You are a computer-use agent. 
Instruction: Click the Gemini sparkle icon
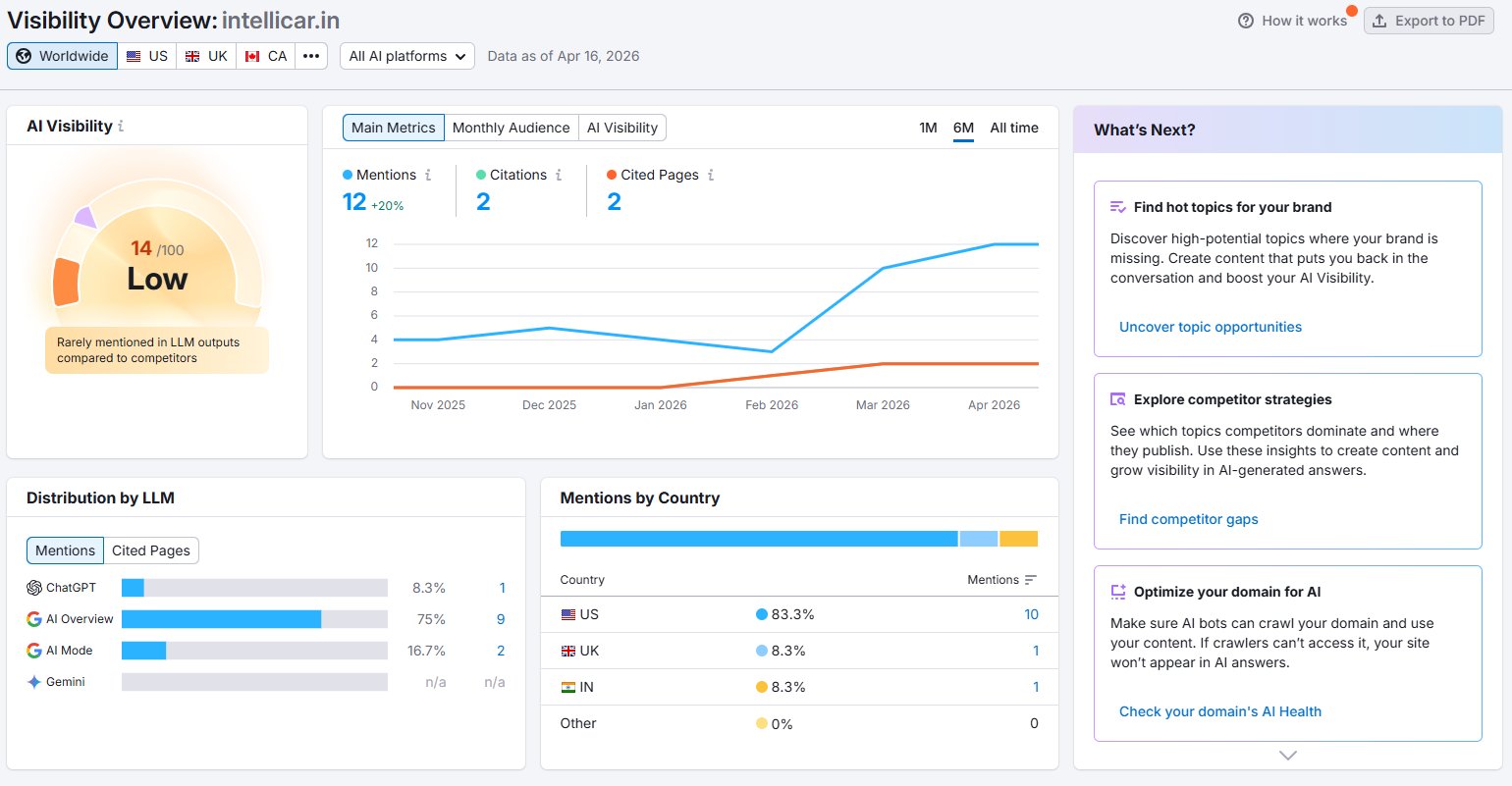34,682
